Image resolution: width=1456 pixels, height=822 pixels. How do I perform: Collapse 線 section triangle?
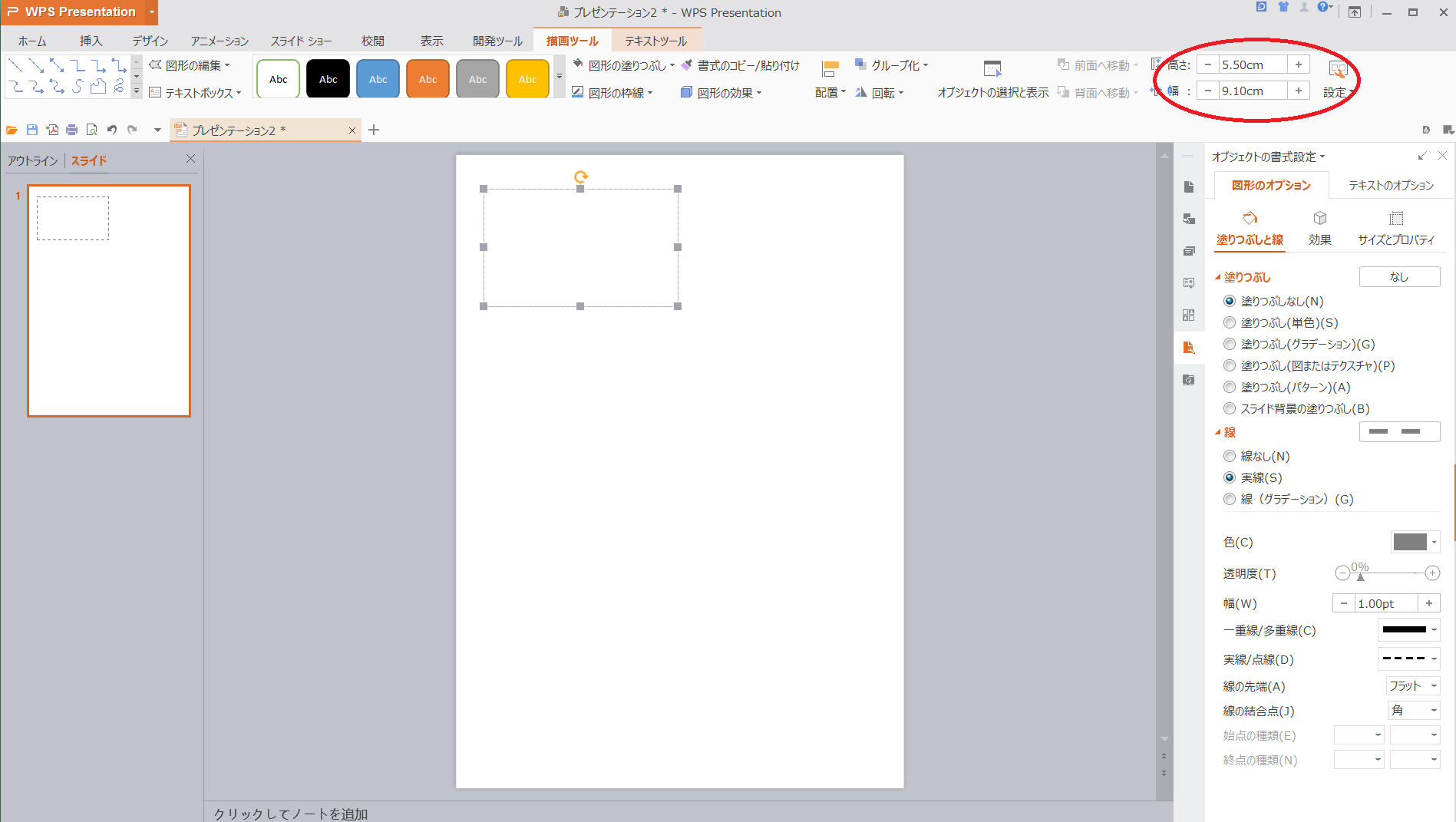(1218, 432)
